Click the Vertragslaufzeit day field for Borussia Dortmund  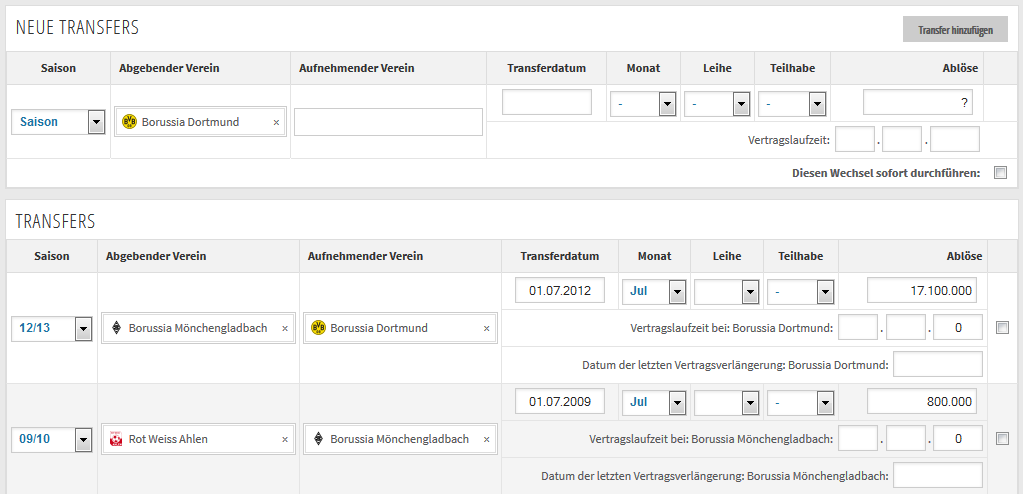(858, 327)
